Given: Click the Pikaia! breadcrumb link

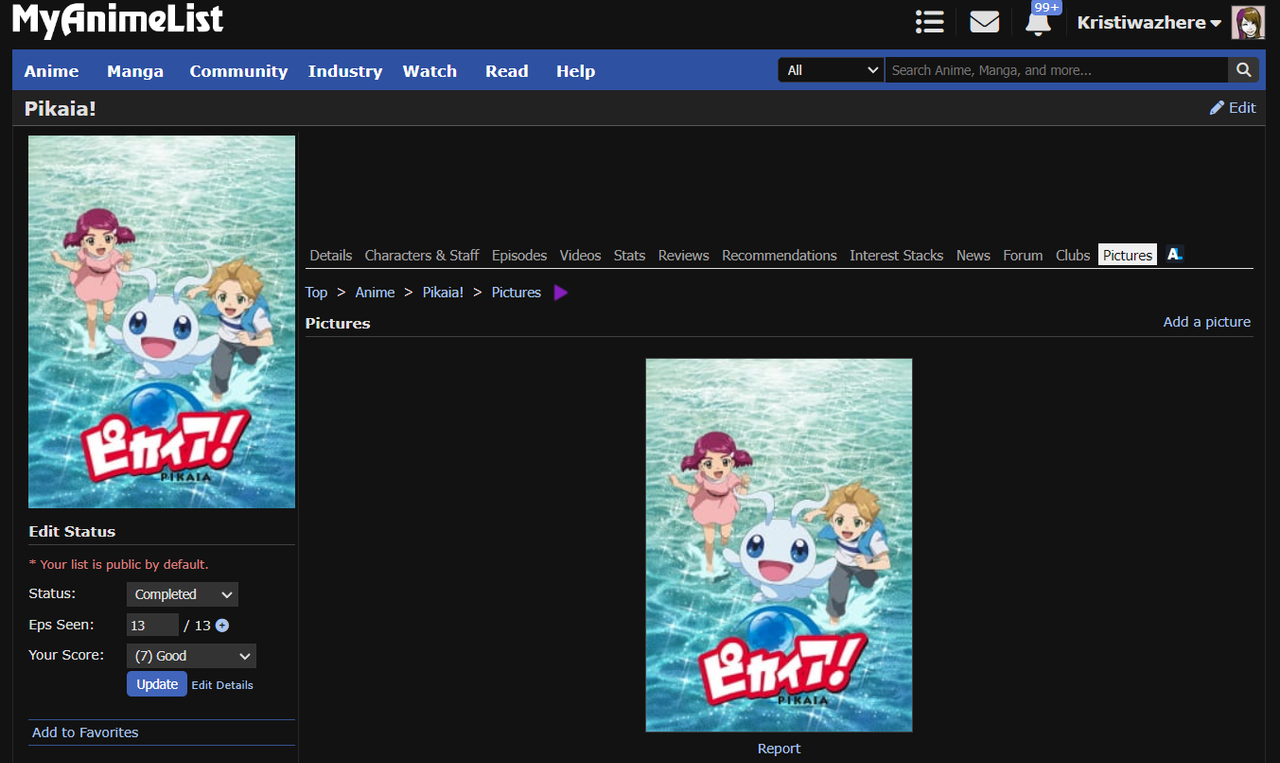Looking at the screenshot, I should coord(443,292).
